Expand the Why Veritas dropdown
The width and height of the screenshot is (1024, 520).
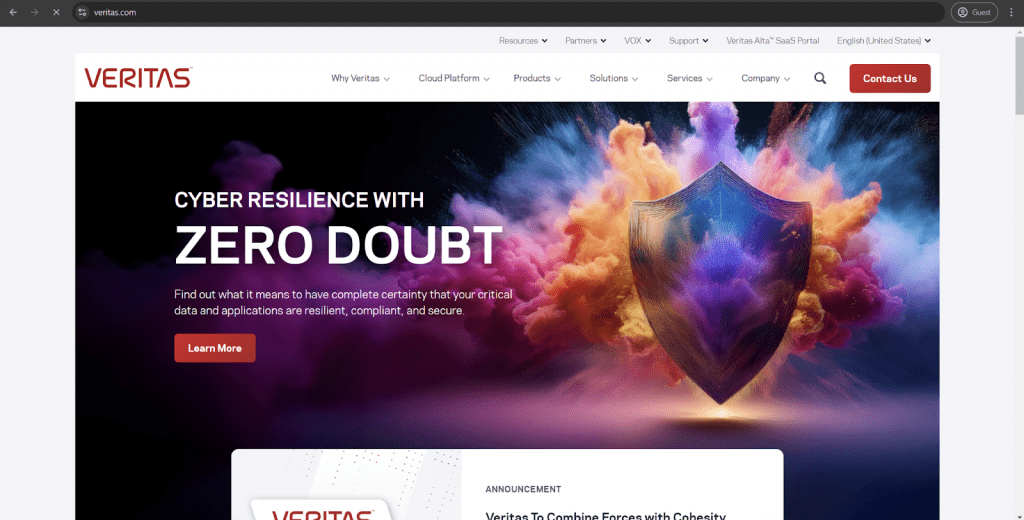pyautogui.click(x=360, y=78)
